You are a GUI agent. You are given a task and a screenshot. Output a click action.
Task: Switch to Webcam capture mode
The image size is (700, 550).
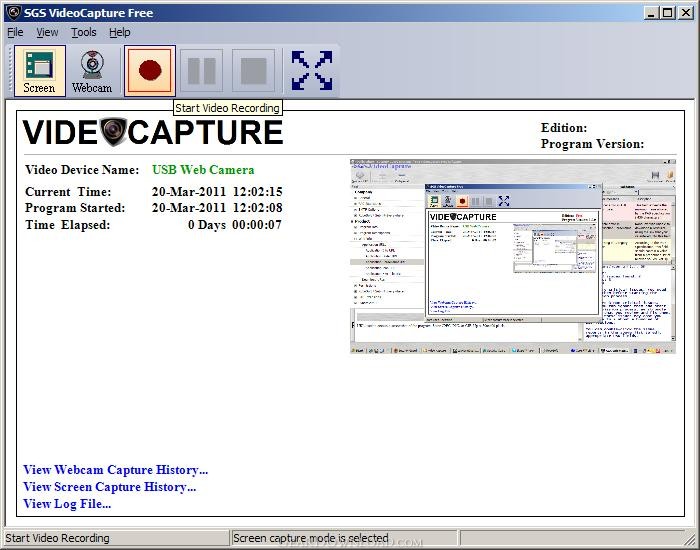click(x=92, y=71)
